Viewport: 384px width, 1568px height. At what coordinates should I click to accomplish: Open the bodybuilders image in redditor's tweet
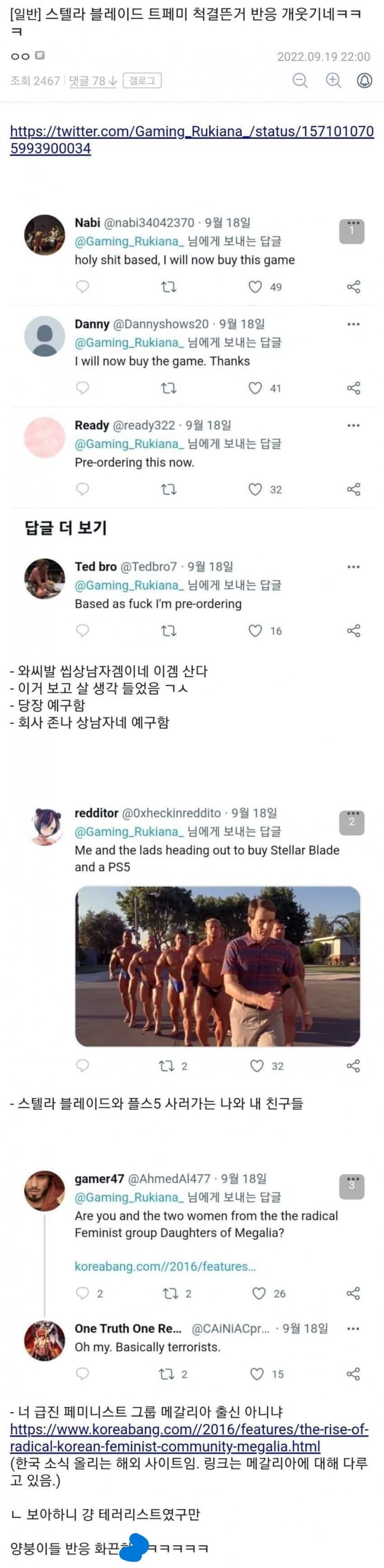point(217,966)
